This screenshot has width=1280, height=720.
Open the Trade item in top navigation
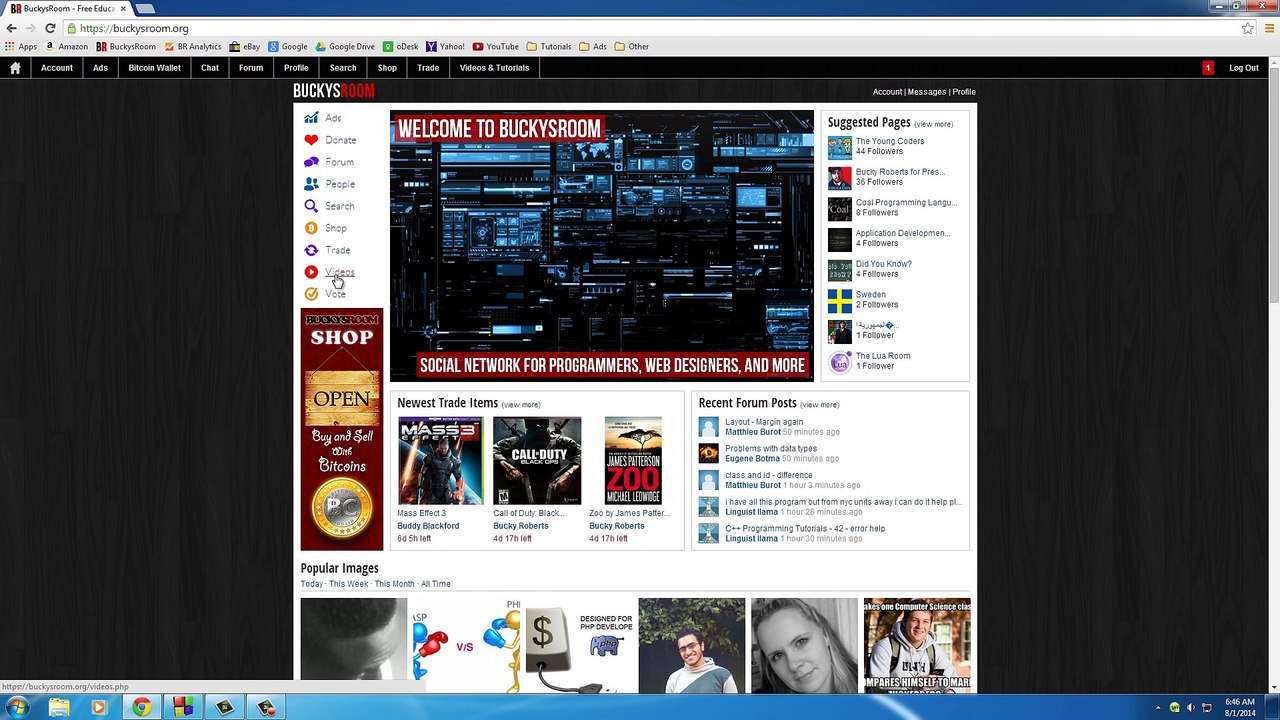click(x=428, y=68)
